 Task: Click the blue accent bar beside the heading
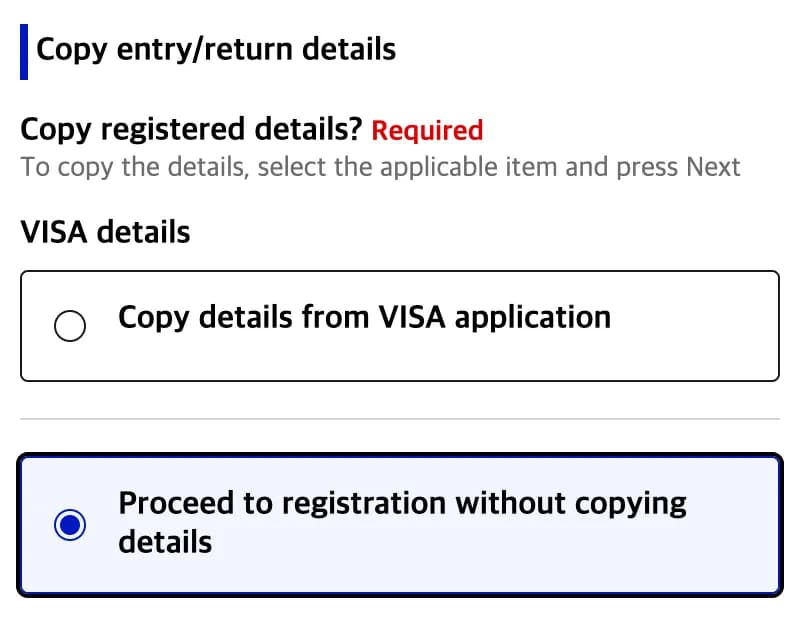pos(23,49)
